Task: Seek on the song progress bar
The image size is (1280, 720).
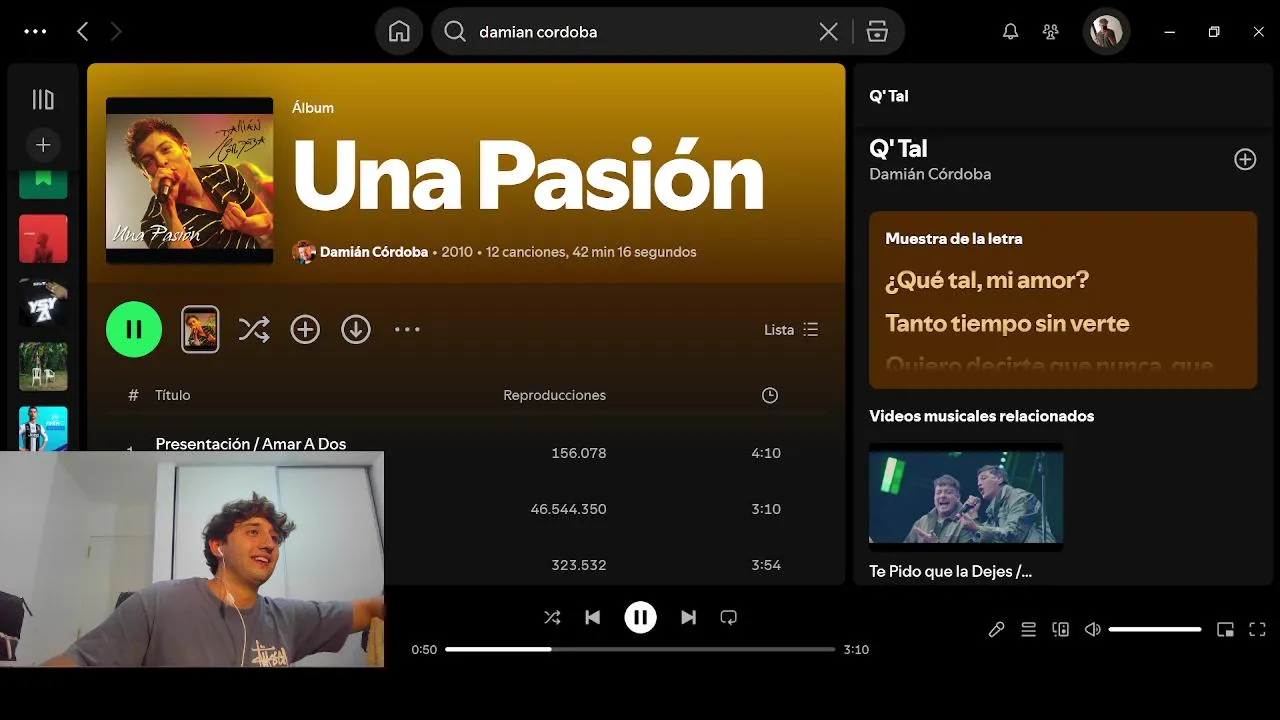Action: tap(640, 649)
